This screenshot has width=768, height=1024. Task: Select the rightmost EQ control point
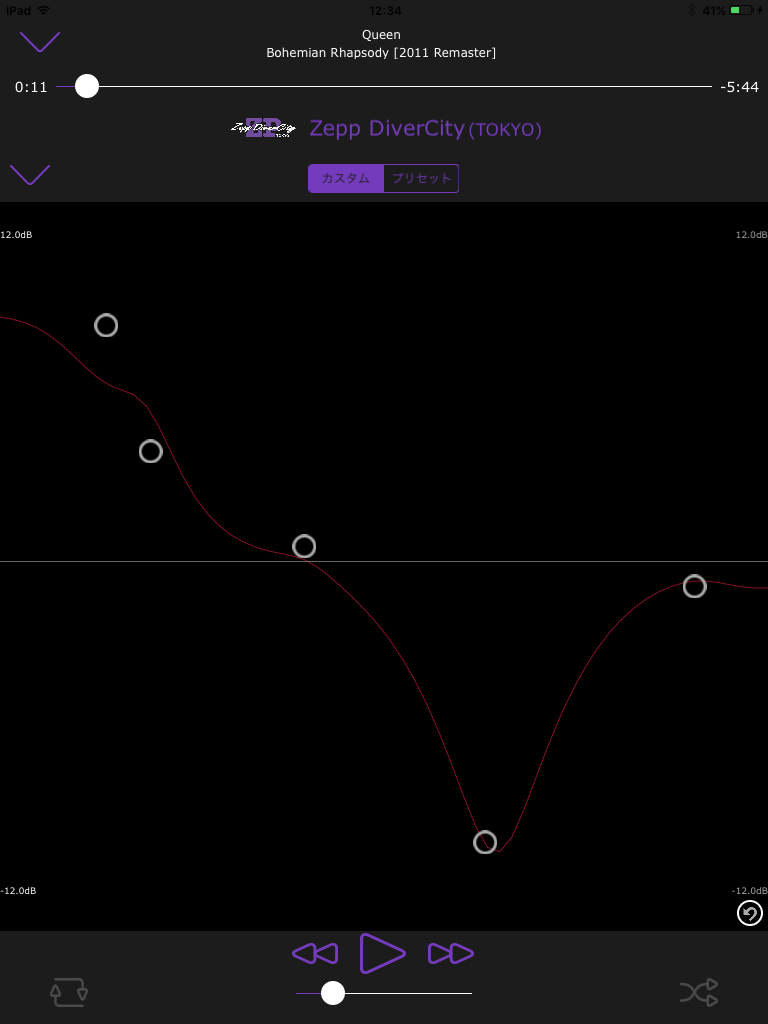(695, 586)
